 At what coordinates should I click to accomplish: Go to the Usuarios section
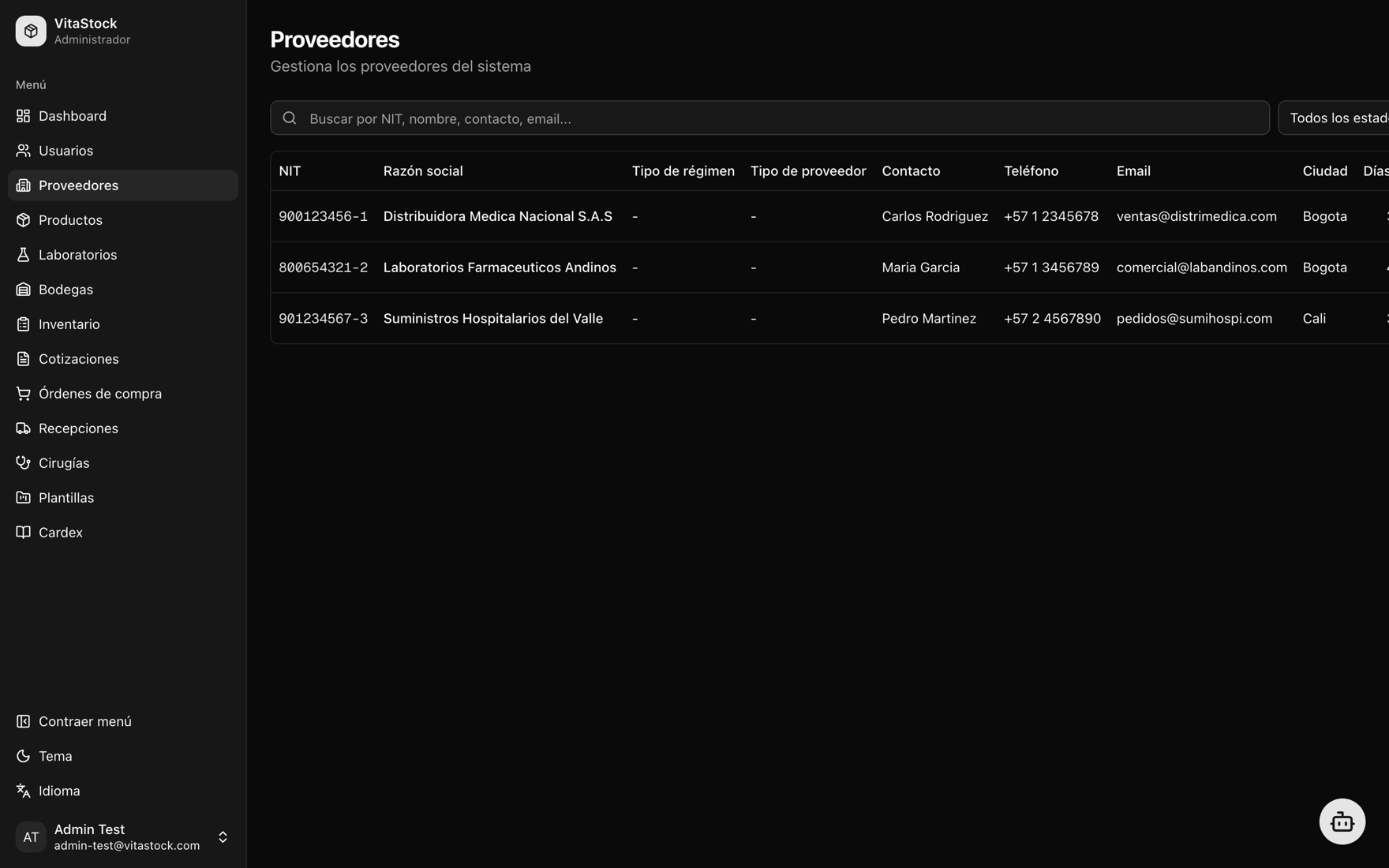[x=123, y=151]
